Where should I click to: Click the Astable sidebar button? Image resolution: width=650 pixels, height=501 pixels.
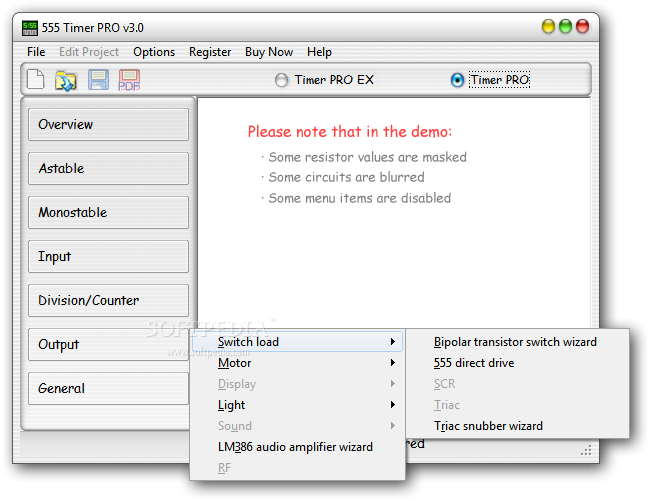point(108,168)
